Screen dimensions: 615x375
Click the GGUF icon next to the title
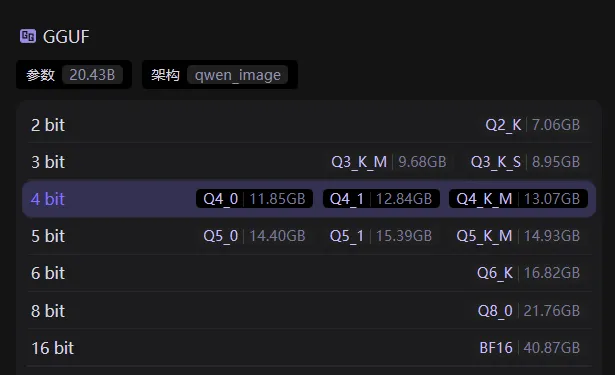point(28,36)
